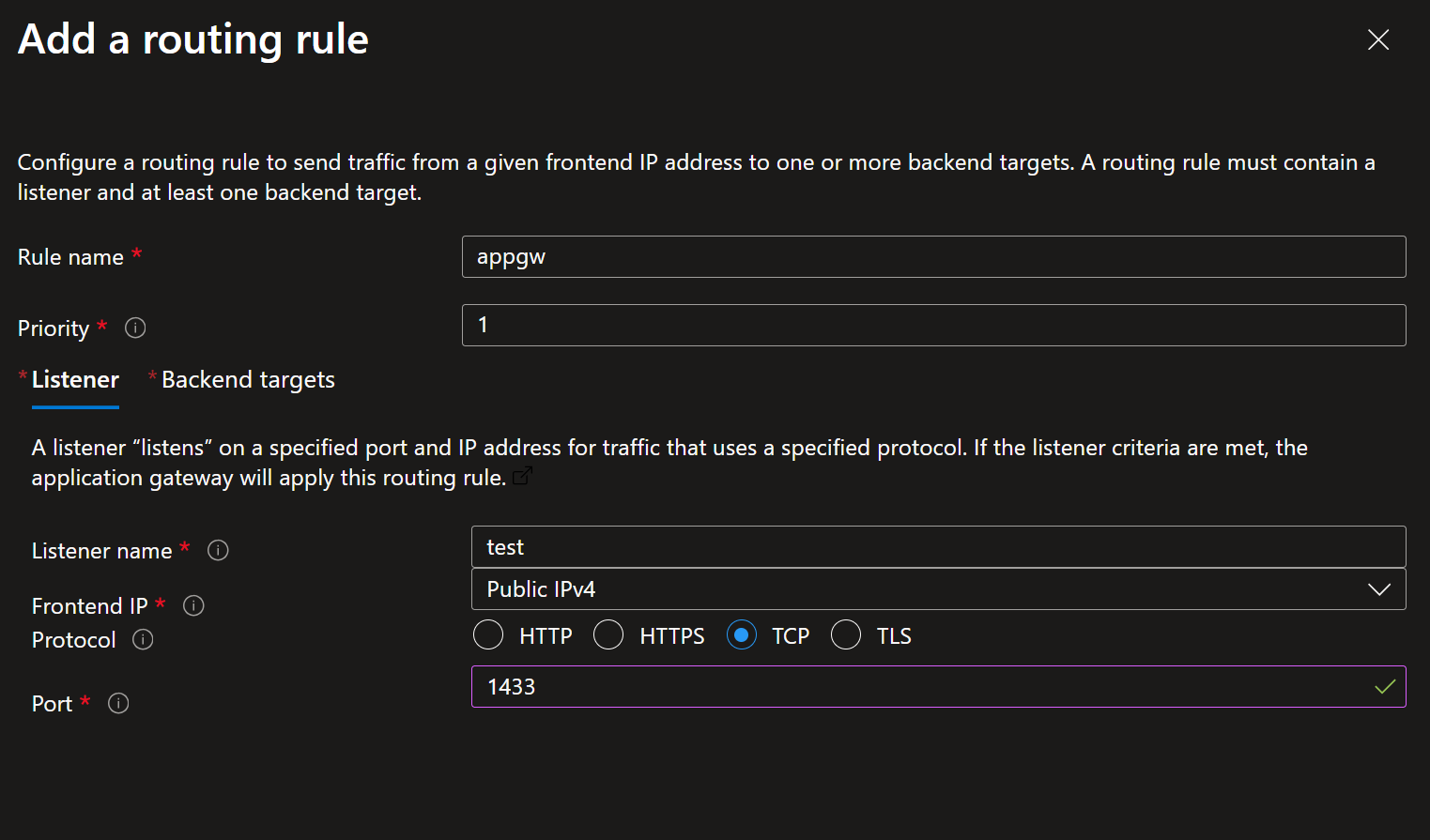Edit the Rule name field containing appgw
Viewport: 1430px width, 840px height.
coord(933,256)
